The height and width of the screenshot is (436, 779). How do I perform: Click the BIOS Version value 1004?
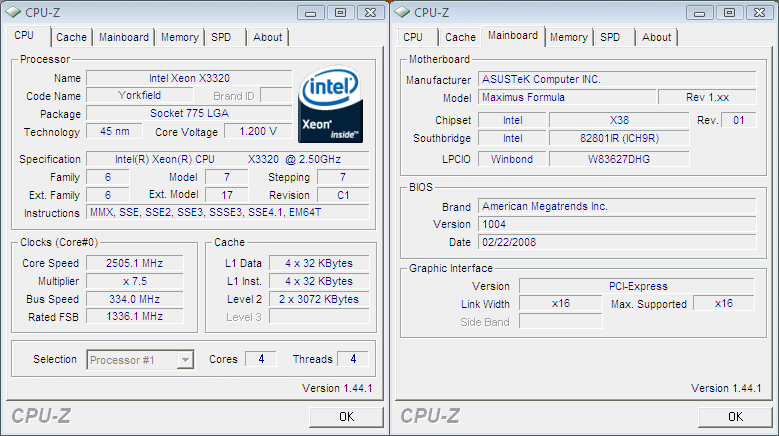point(617,224)
